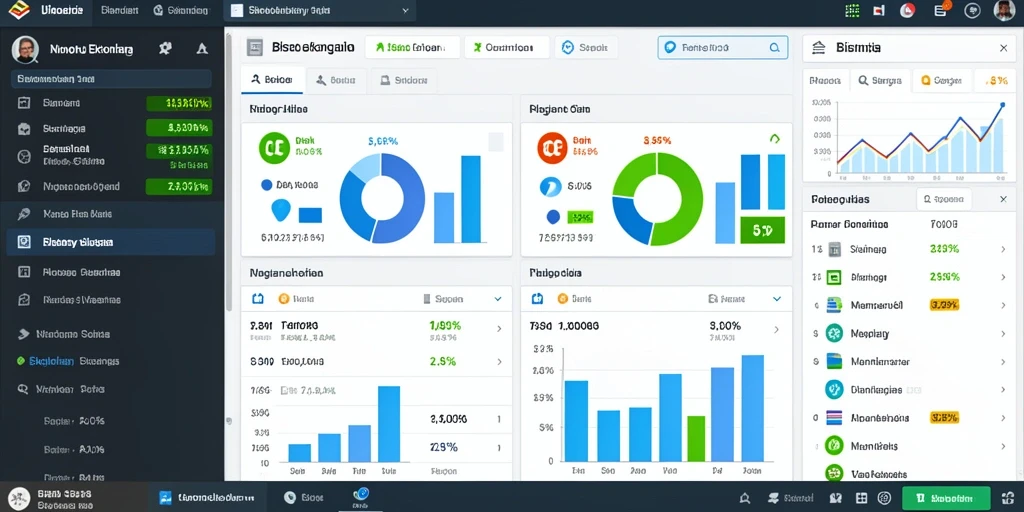Open the dropdown in the top title bar tab
This screenshot has width=1024, height=512.
pos(406,10)
